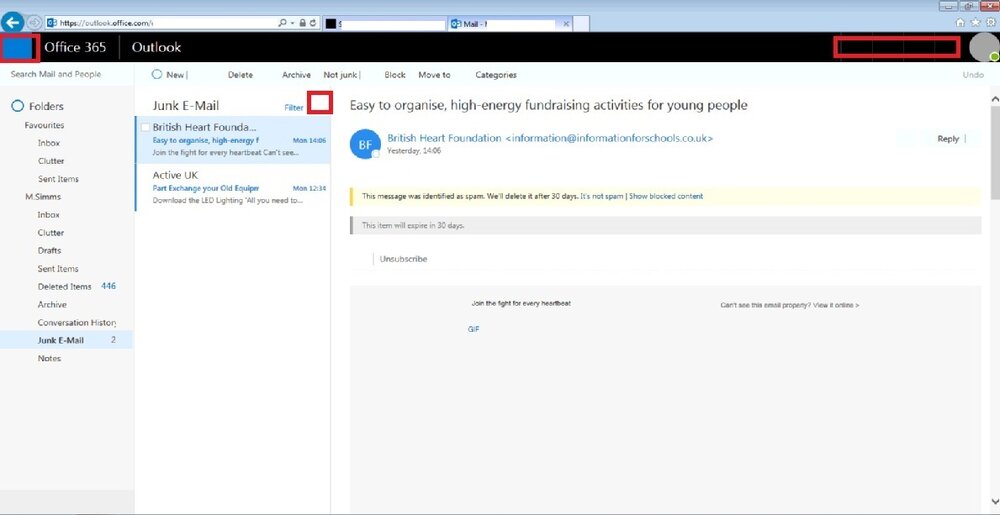Open the browser Home icon
The width and height of the screenshot is (1000, 515).
click(x=960, y=22)
